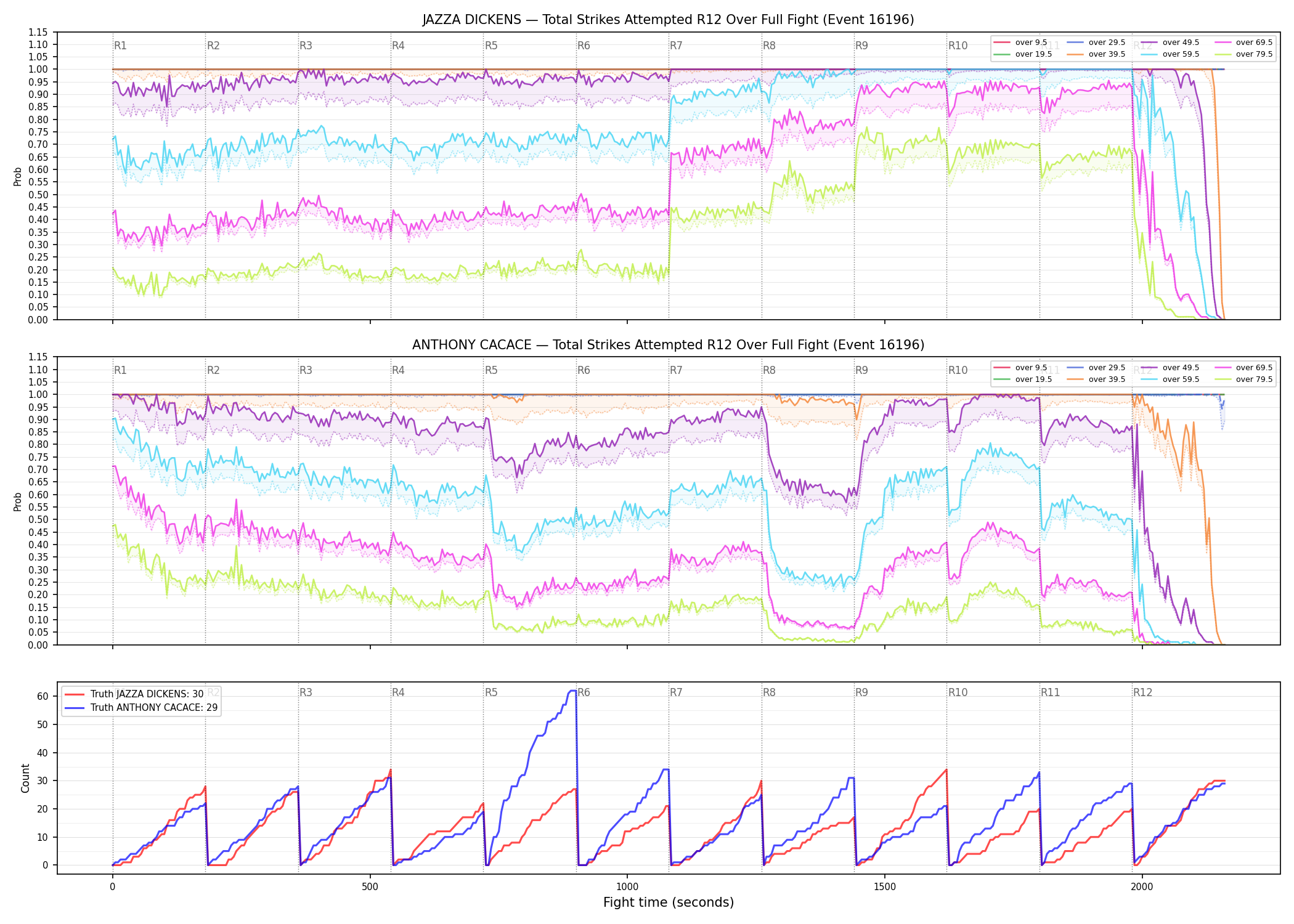Click the 'Count' y-axis label

[25, 778]
